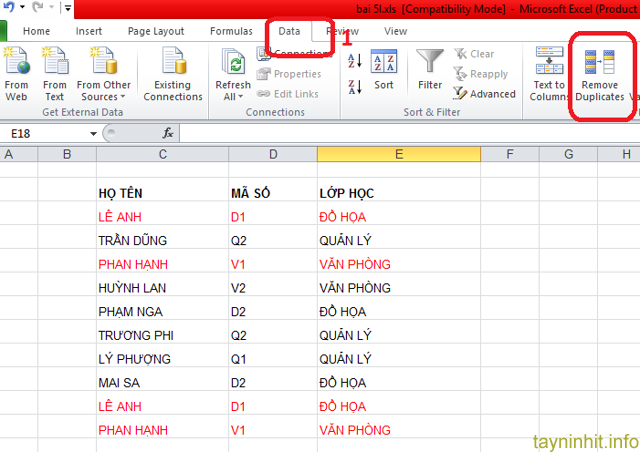Open the Name Box dropdown arrow
Screen dimensions: 640x452
point(93,133)
